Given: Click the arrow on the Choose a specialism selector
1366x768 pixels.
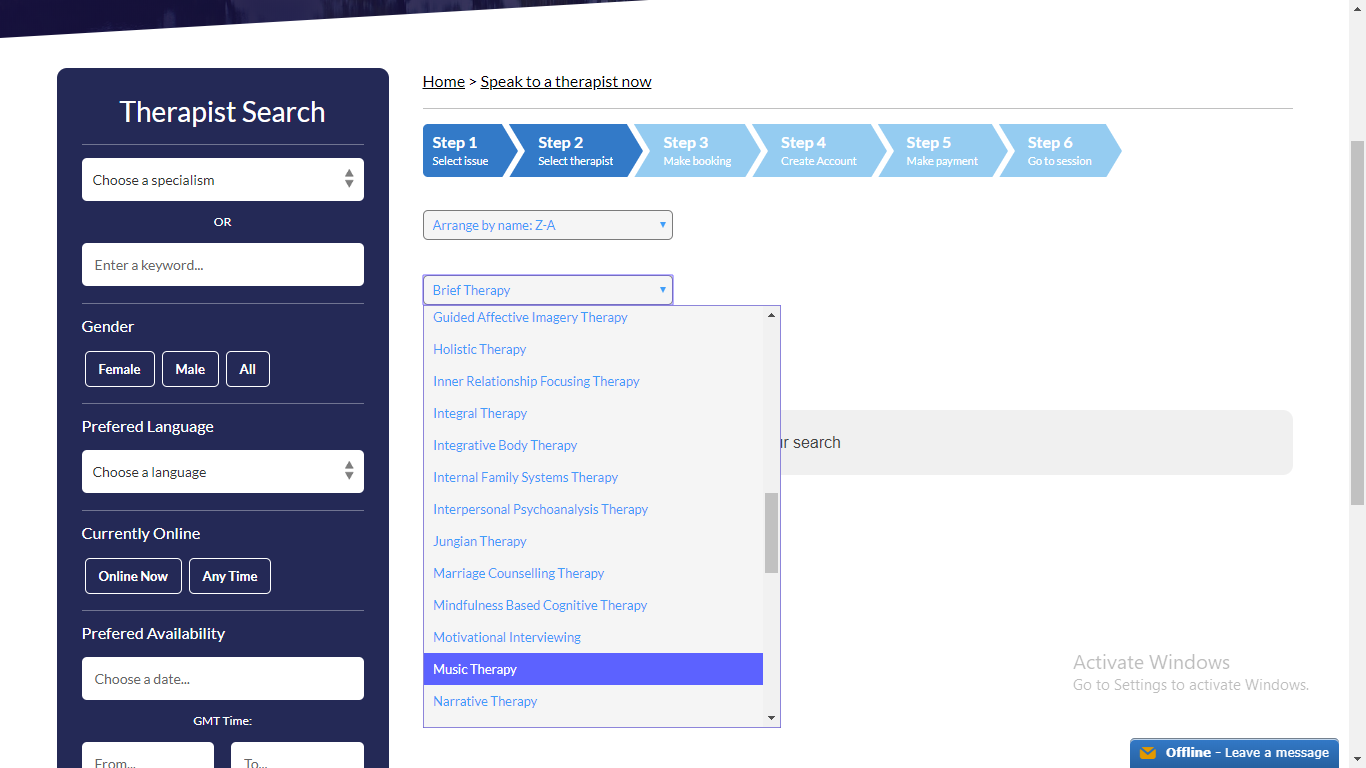Looking at the screenshot, I should coord(348,179).
